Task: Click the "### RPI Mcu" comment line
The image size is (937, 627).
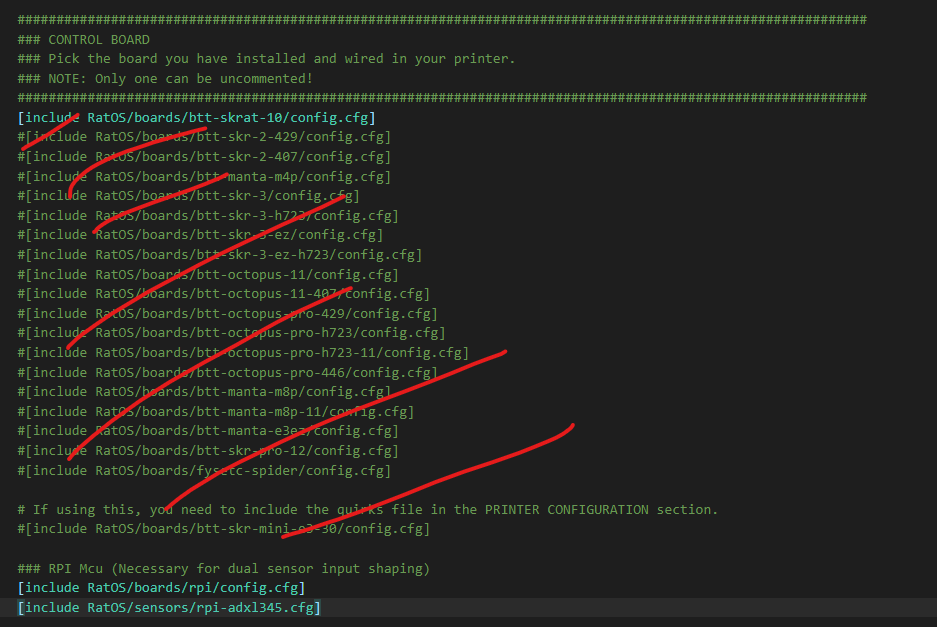Action: click(223, 568)
